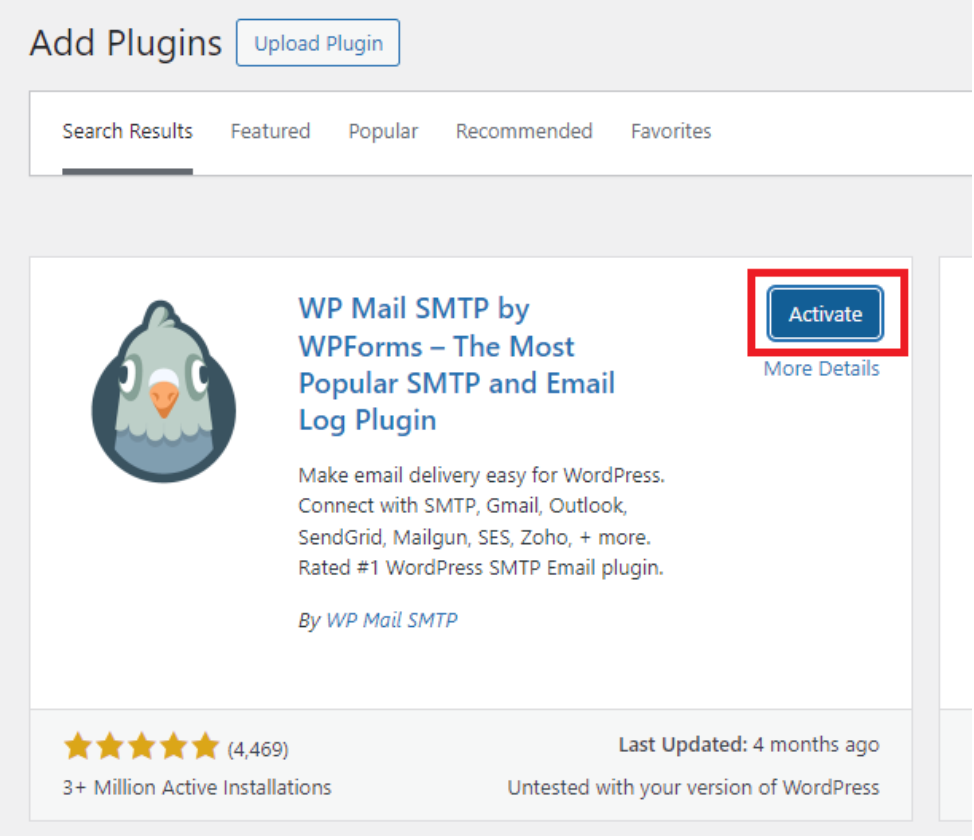Open the WP Mail SMTP plugin title link

[x=457, y=365]
